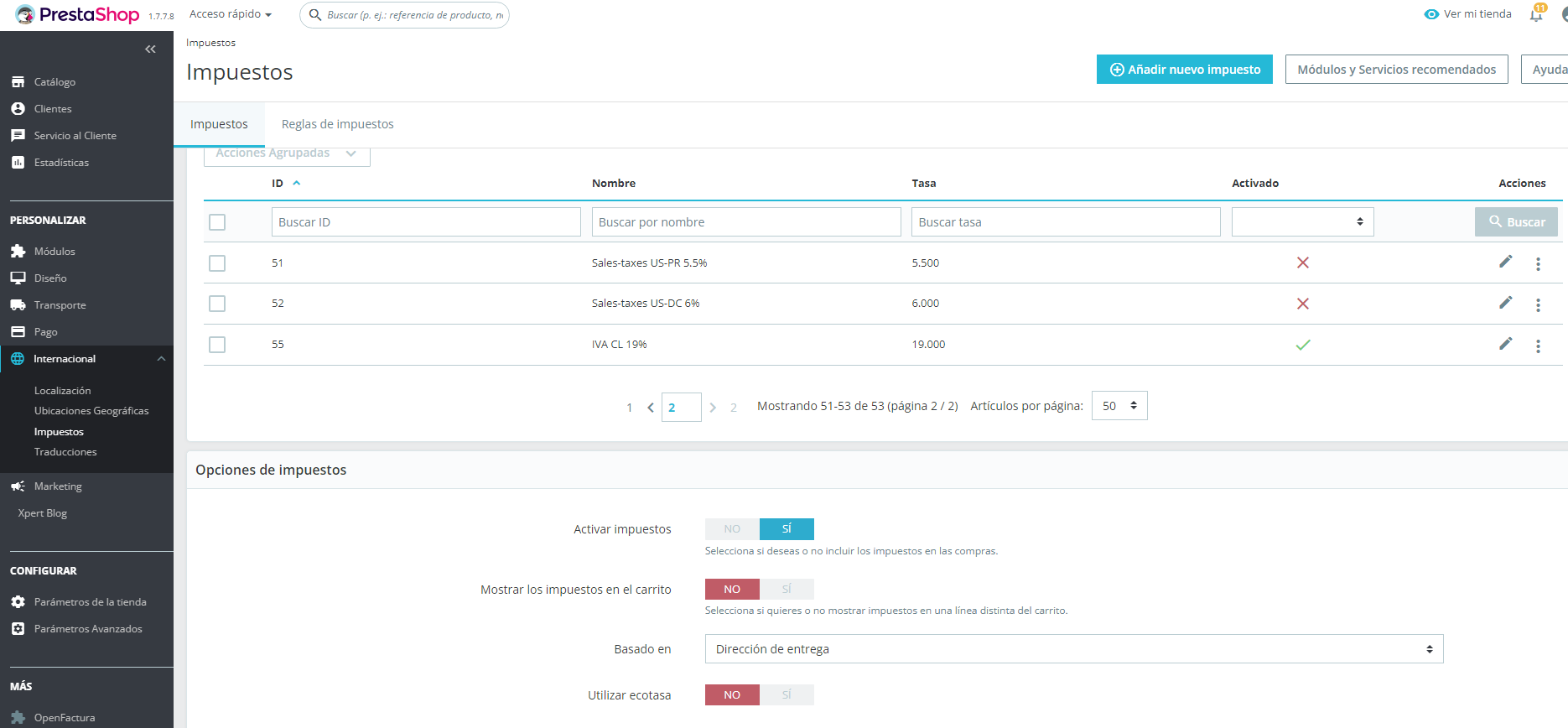
Task: Select checkbox for tax ID 55
Action: 217,345
